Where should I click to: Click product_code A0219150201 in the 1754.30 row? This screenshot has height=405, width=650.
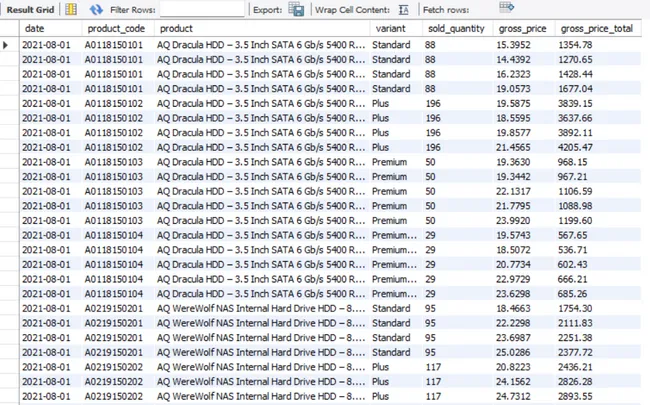pyautogui.click(x=114, y=308)
